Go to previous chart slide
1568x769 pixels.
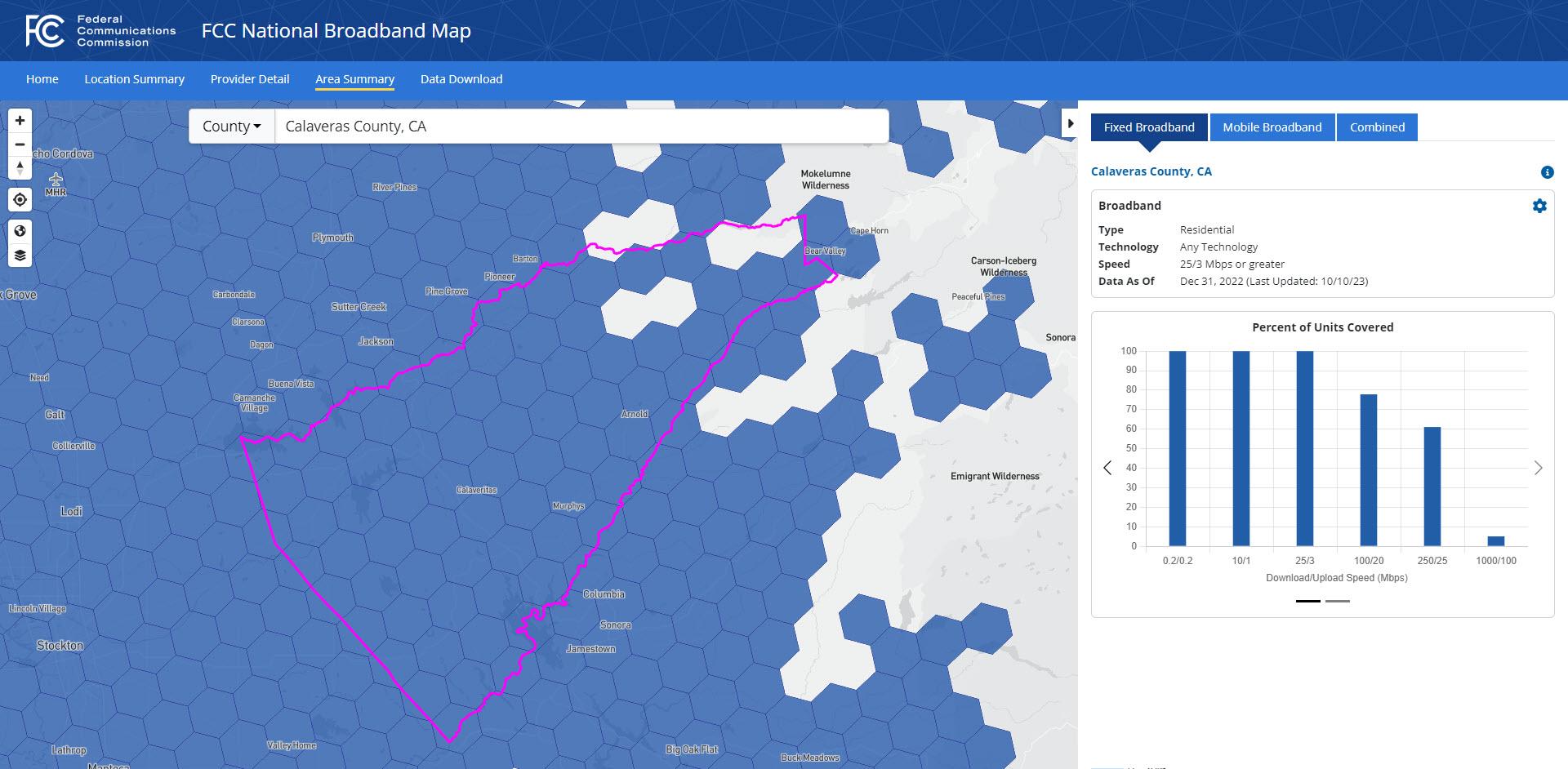pyautogui.click(x=1107, y=468)
